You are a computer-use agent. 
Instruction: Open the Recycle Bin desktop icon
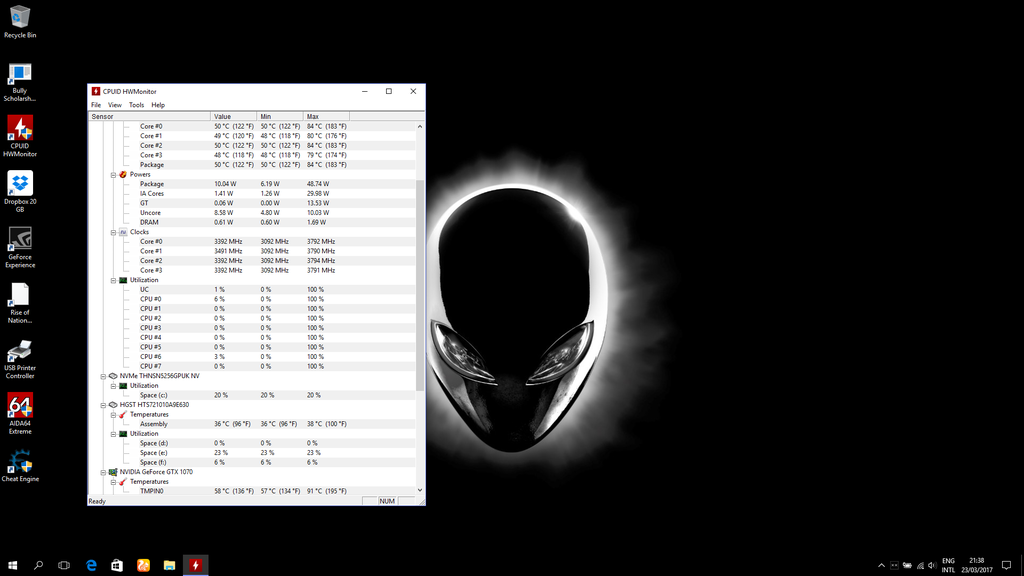coord(20,22)
